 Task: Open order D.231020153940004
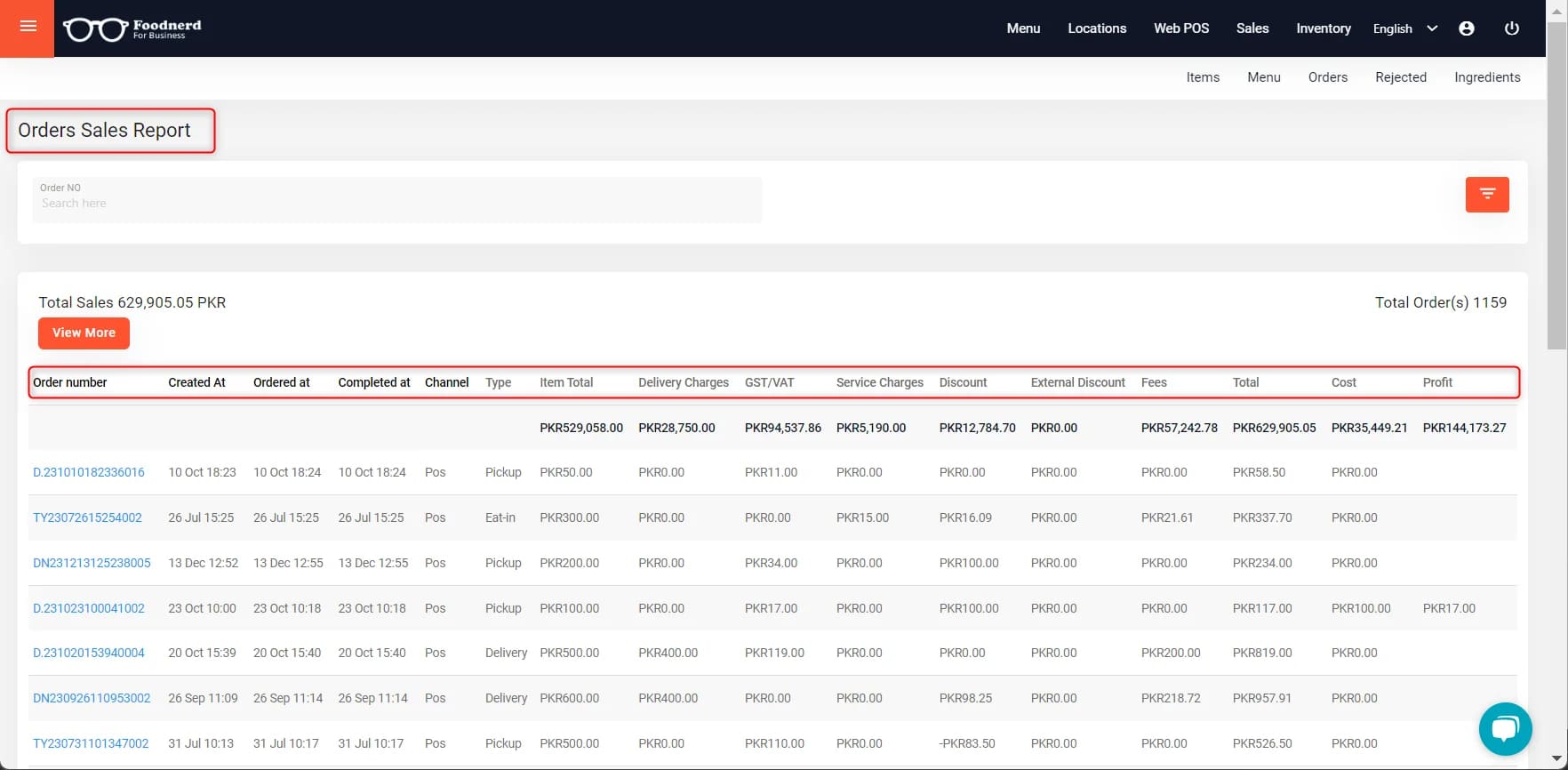[x=89, y=653]
